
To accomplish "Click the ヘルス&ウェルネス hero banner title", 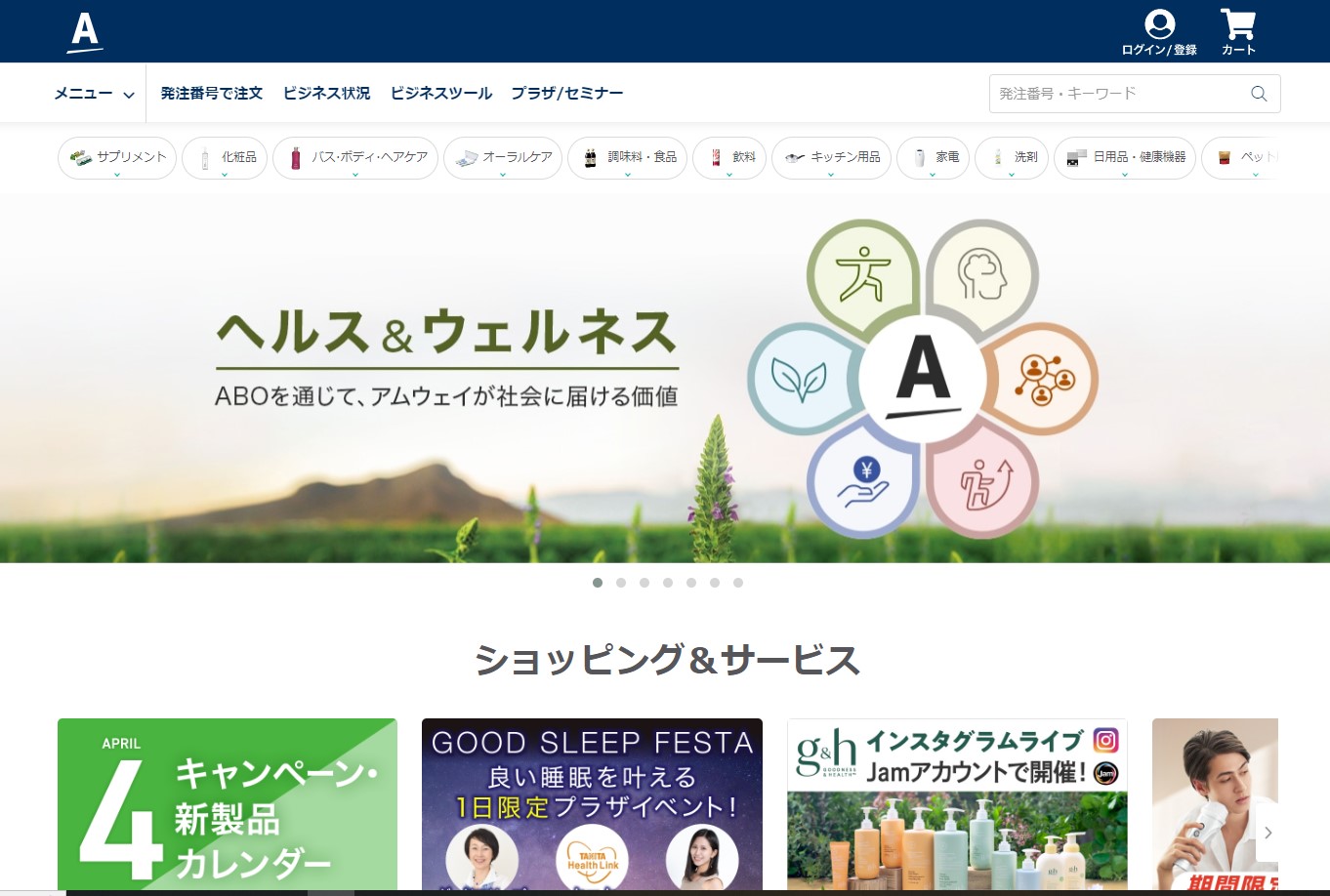I will [x=446, y=332].
